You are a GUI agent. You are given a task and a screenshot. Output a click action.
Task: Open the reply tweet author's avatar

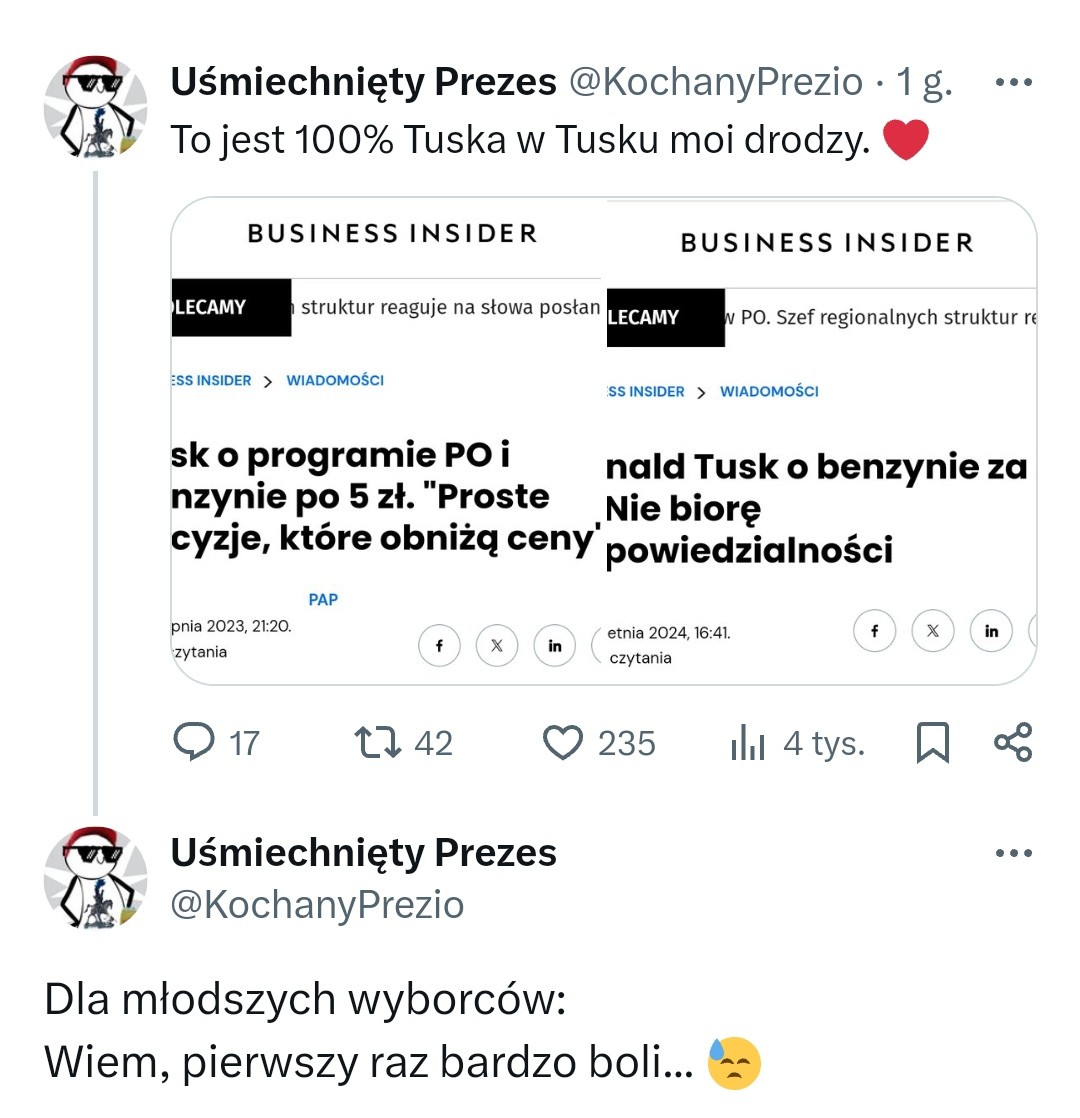(96, 878)
